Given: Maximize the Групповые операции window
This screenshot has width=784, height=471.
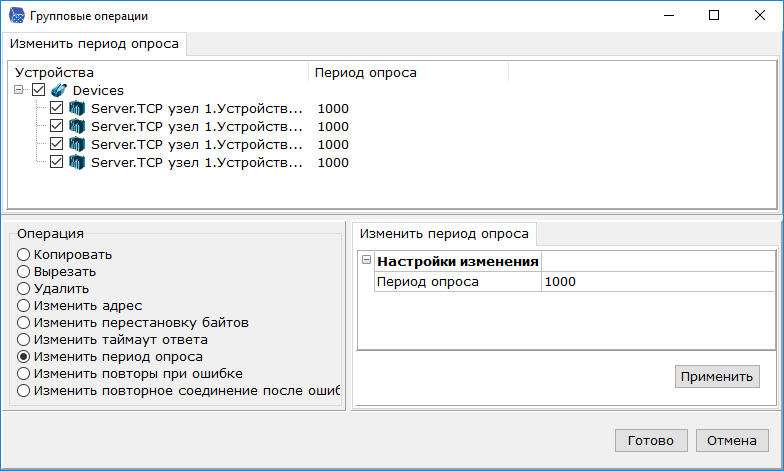Looking at the screenshot, I should (714, 16).
